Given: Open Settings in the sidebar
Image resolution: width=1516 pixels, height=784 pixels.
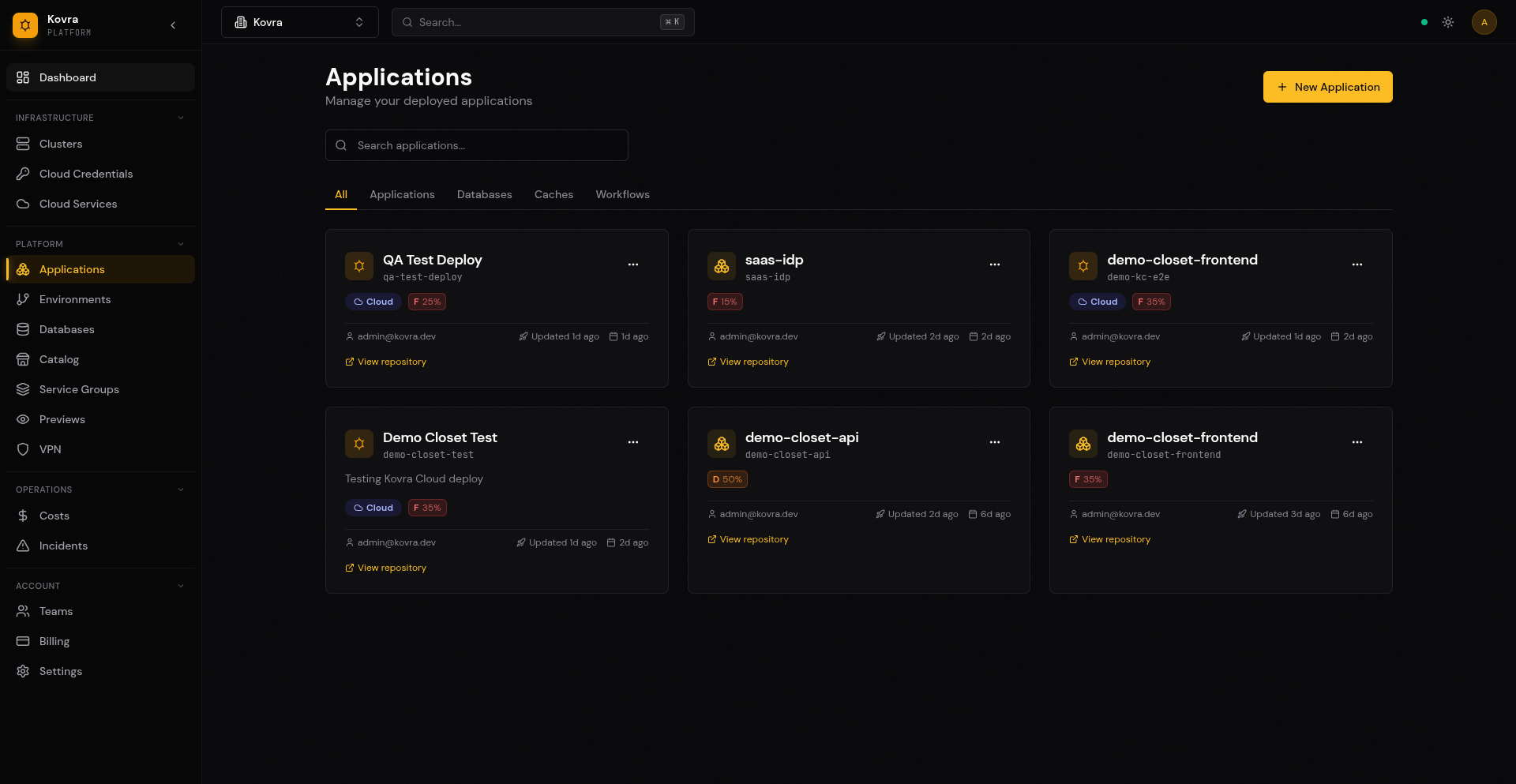Looking at the screenshot, I should coord(100,671).
